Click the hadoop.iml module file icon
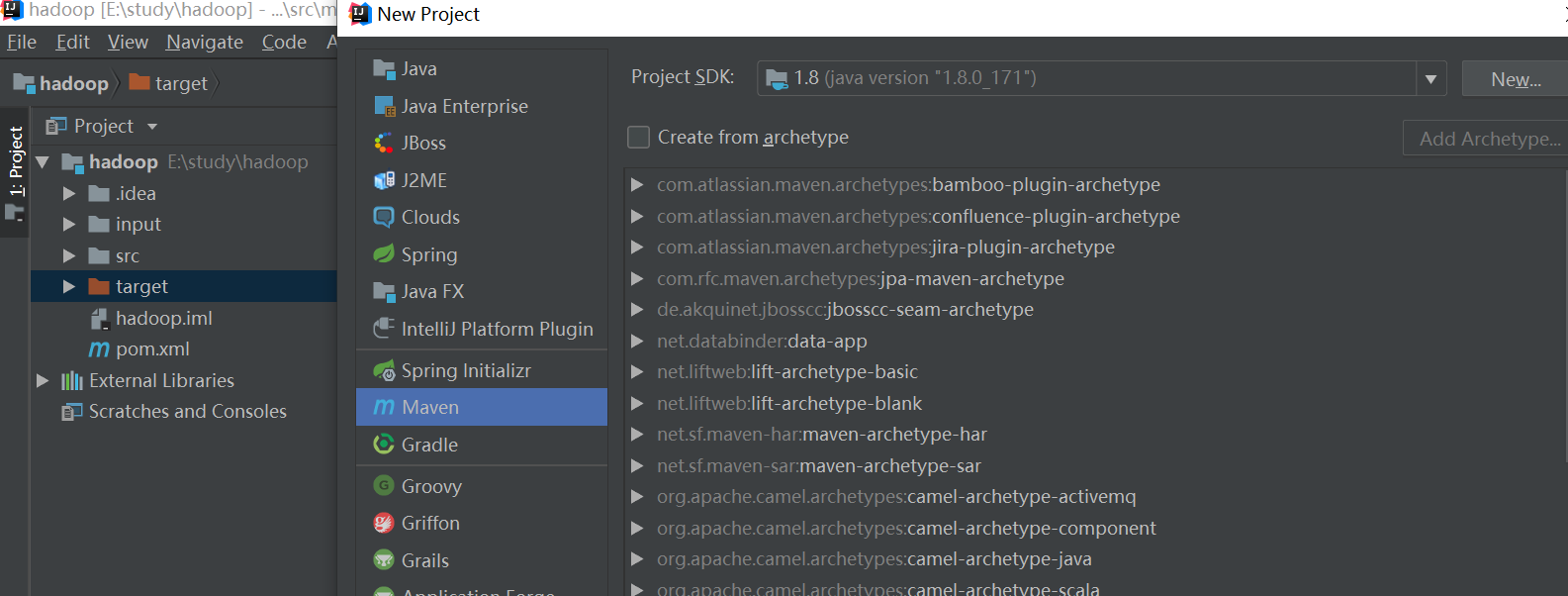The height and width of the screenshot is (596, 1568). click(99, 318)
